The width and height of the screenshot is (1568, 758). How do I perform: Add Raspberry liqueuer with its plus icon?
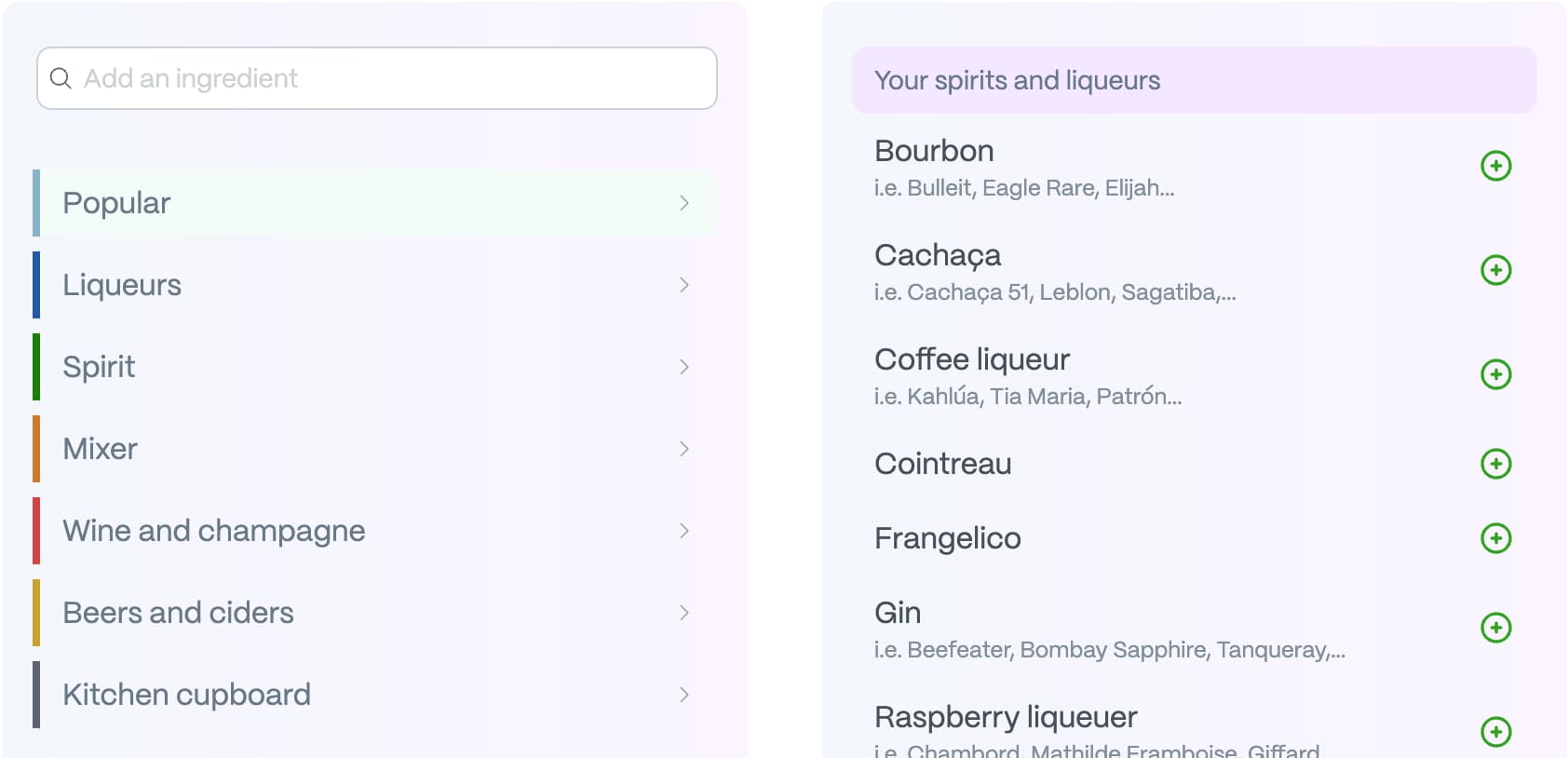pyautogui.click(x=1495, y=732)
